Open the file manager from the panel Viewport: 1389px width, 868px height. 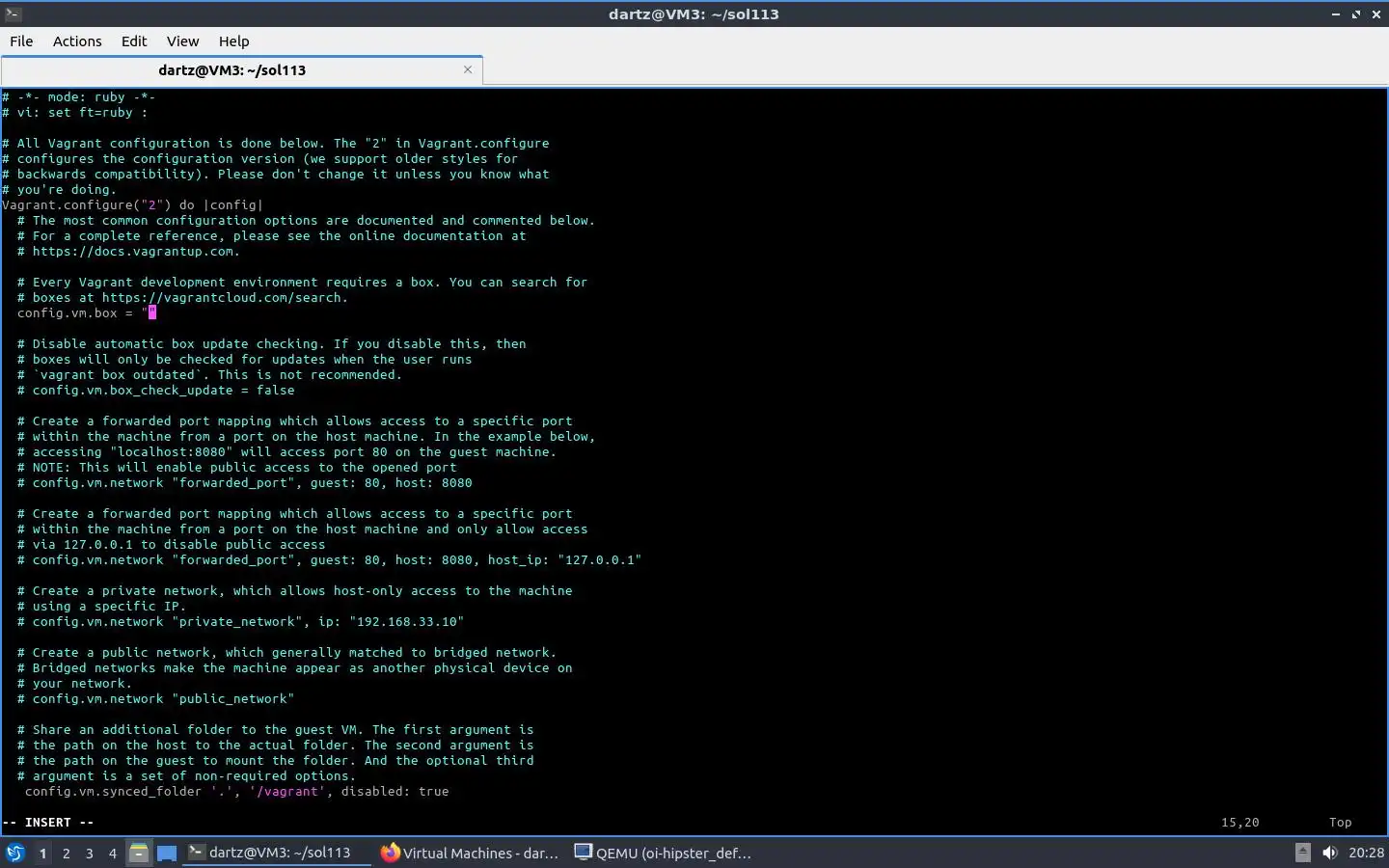coord(139,853)
